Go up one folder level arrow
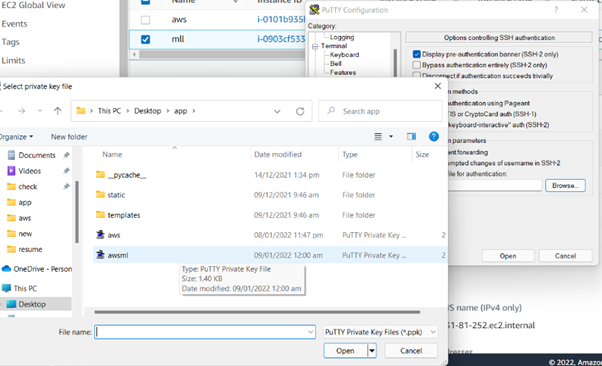 [x=57, y=111]
